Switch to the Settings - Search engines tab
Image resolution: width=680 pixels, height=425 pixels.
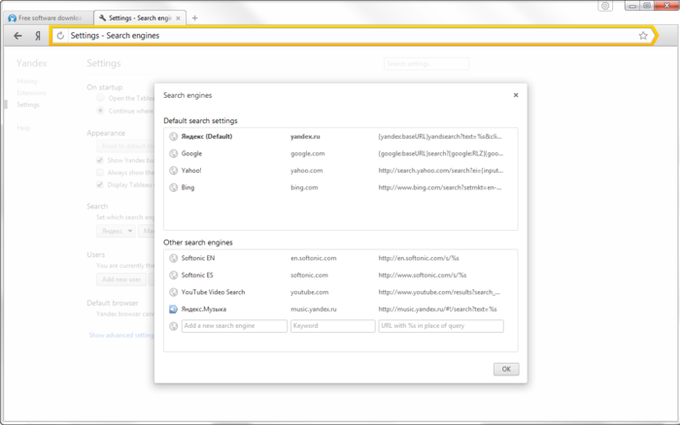point(140,18)
